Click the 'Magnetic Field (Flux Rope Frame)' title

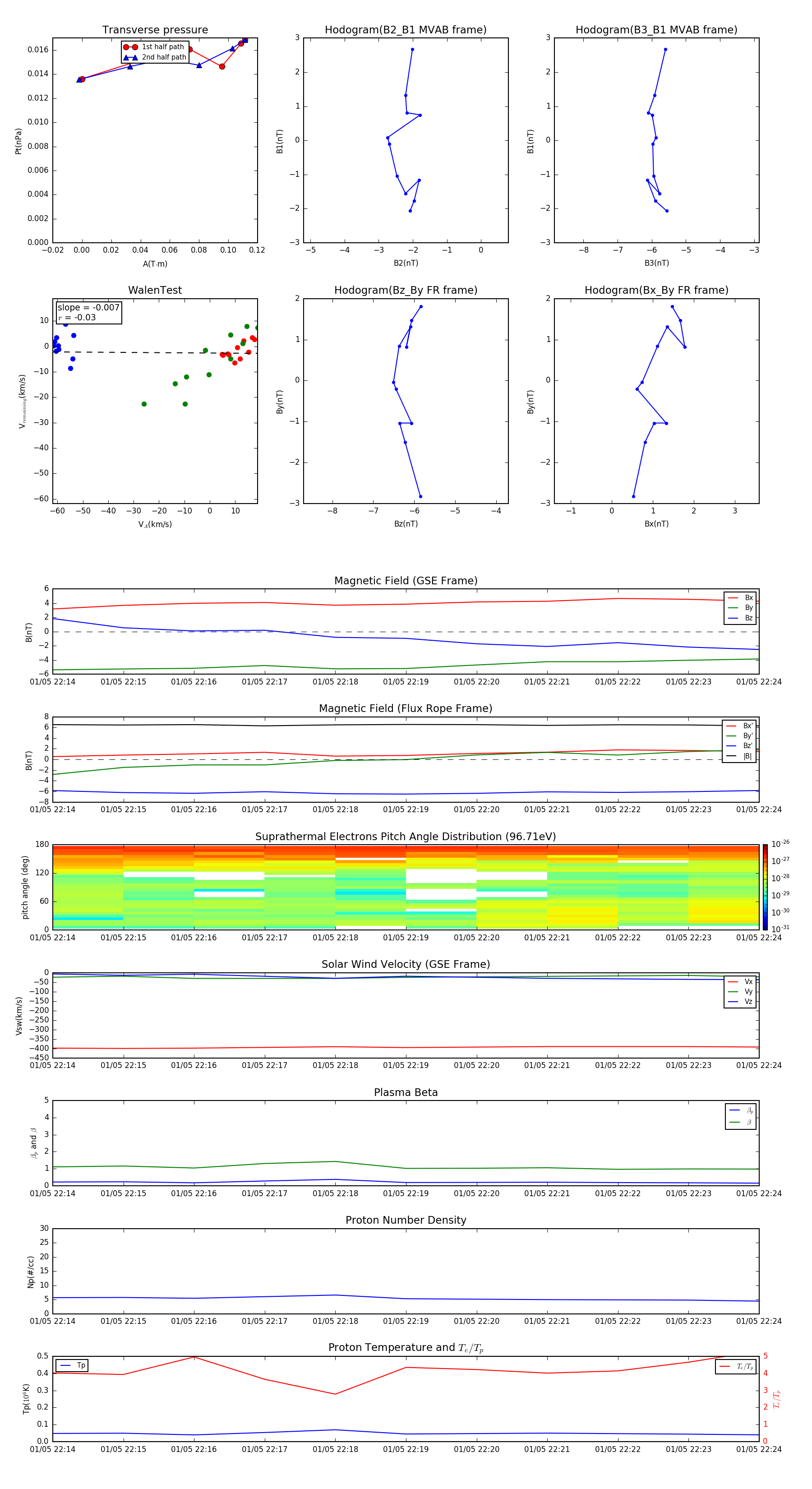pyautogui.click(x=406, y=709)
